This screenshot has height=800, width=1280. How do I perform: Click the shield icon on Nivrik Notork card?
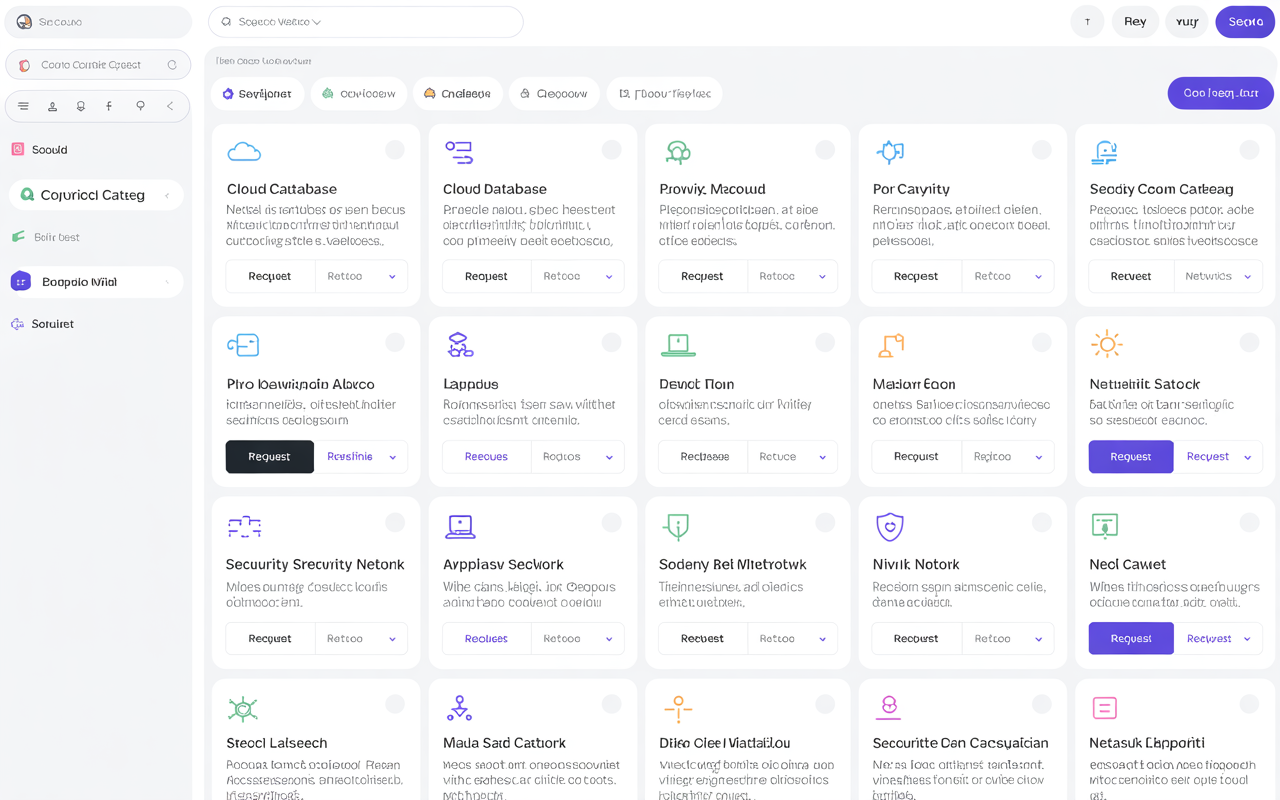pyautogui.click(x=891, y=525)
